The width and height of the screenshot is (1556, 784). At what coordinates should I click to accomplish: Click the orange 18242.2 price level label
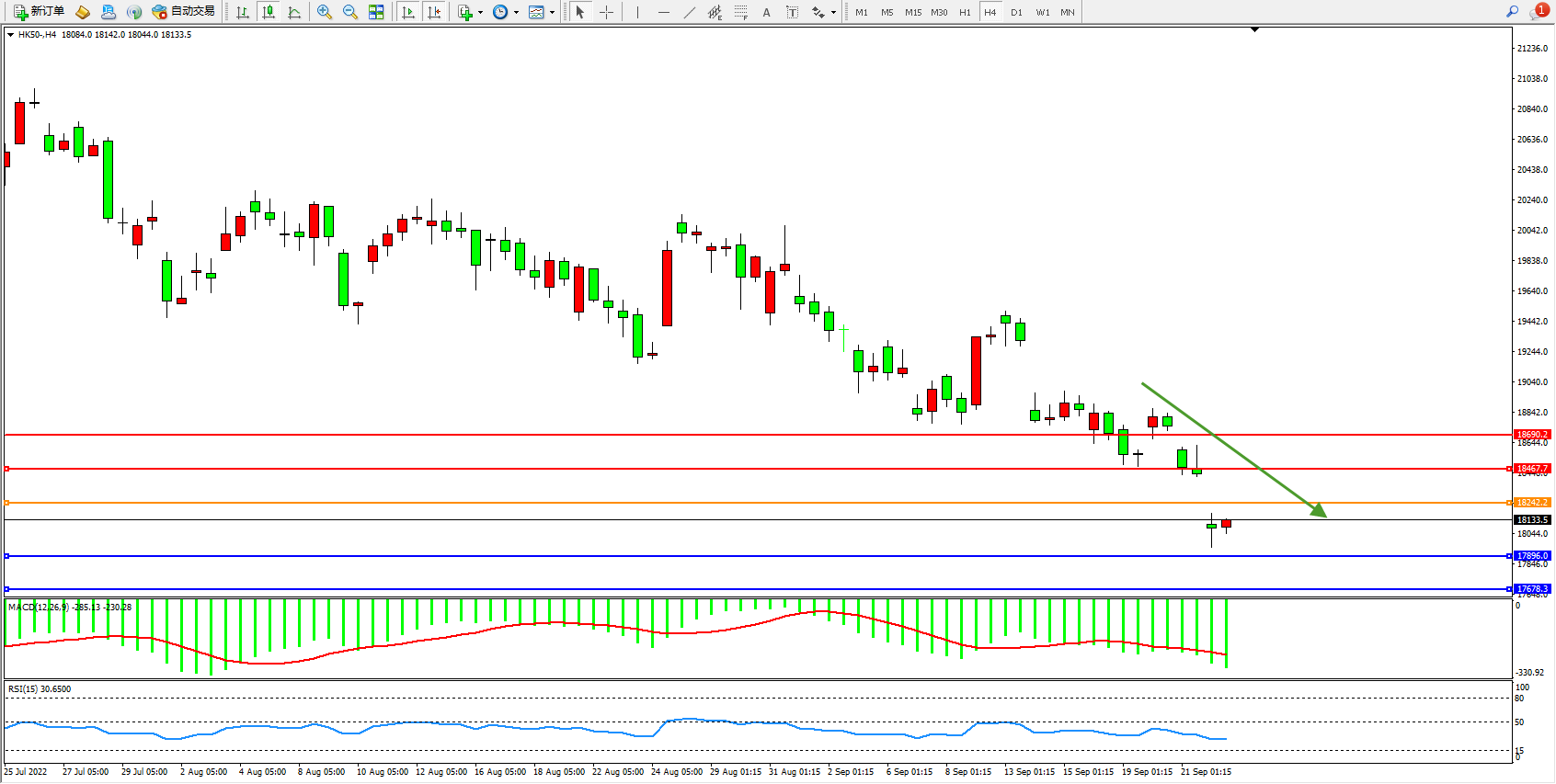[1532, 503]
